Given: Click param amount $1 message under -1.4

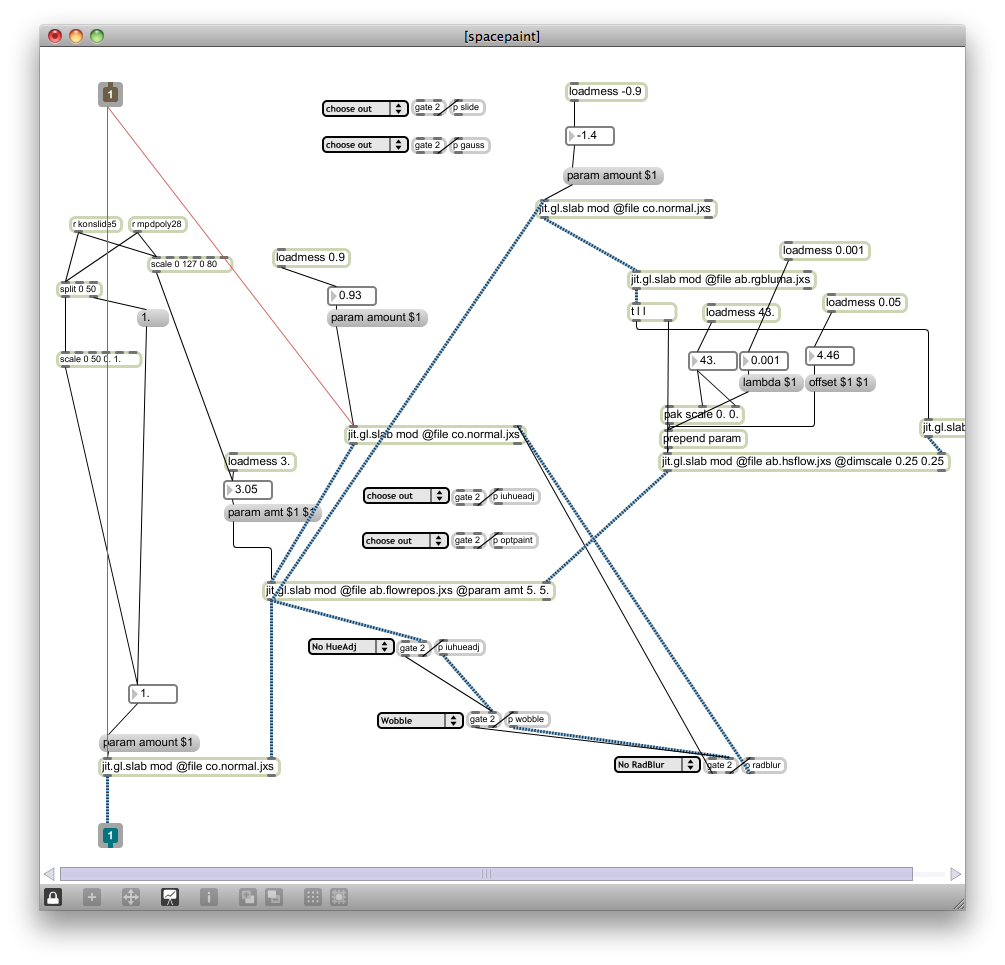Looking at the screenshot, I should tap(613, 176).
